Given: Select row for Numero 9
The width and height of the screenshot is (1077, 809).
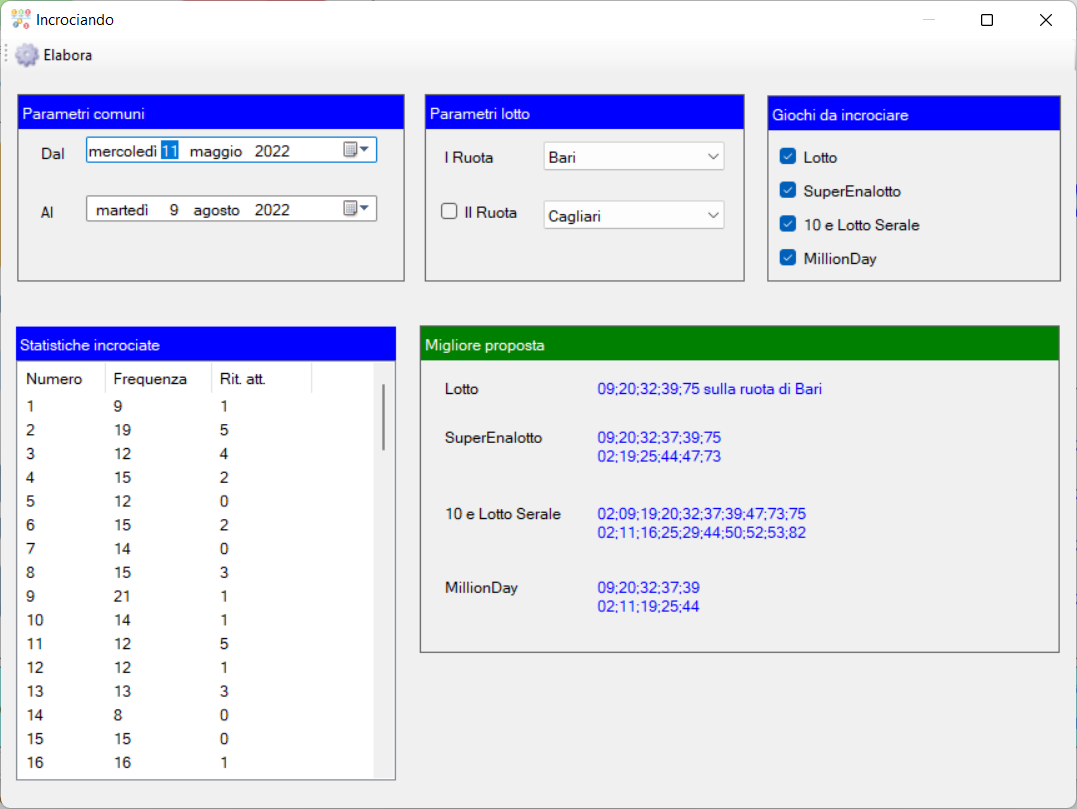Looking at the screenshot, I should click(x=196, y=596).
